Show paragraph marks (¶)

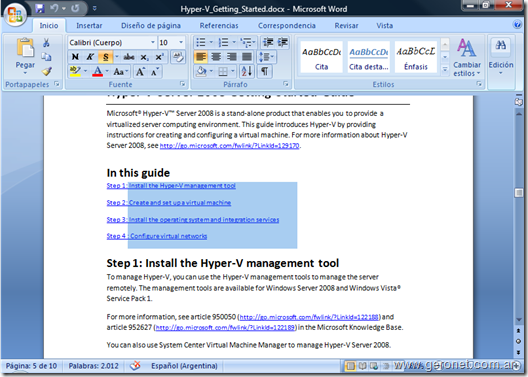click(265, 71)
